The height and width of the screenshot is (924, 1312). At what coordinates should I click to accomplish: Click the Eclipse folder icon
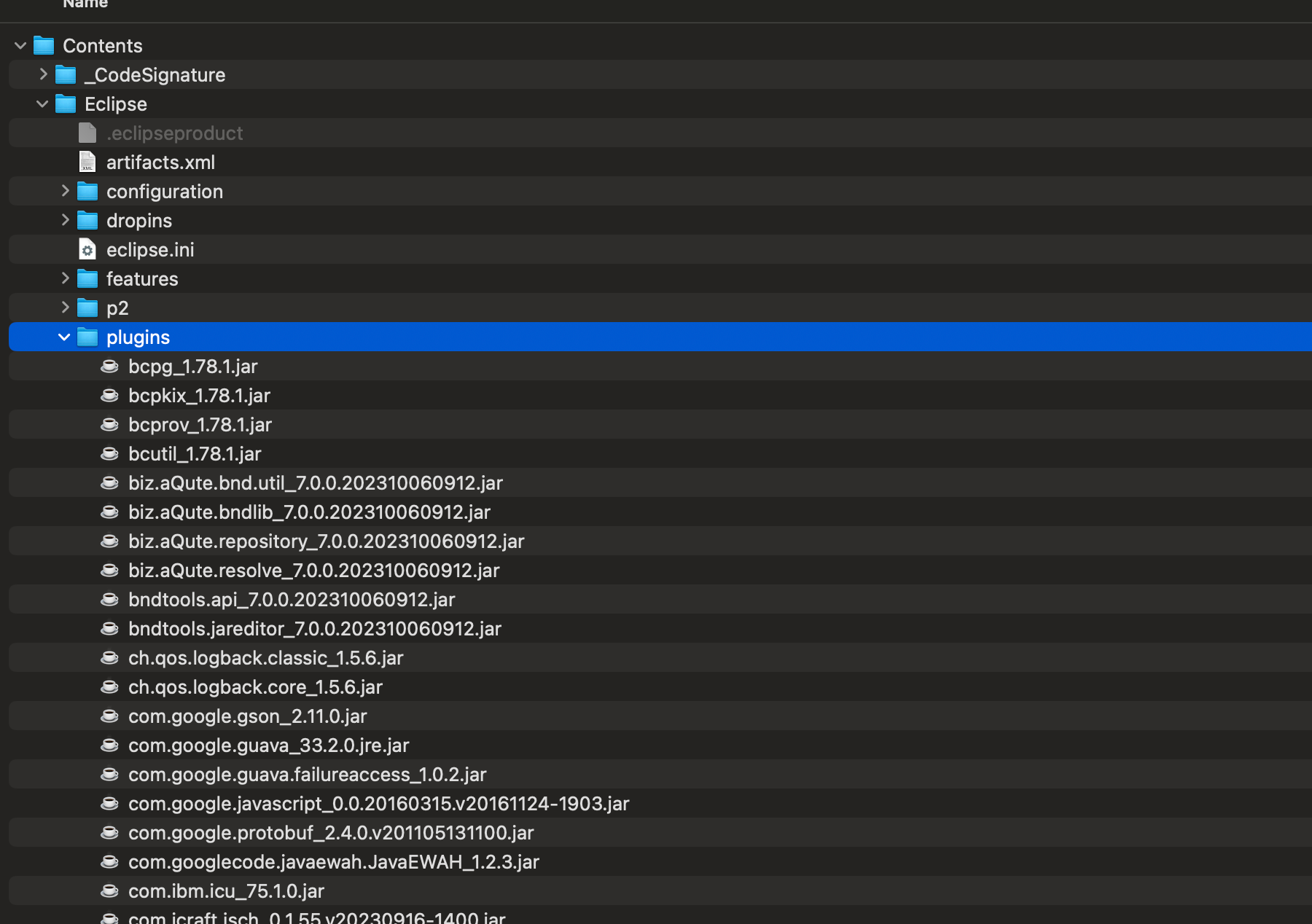point(66,104)
